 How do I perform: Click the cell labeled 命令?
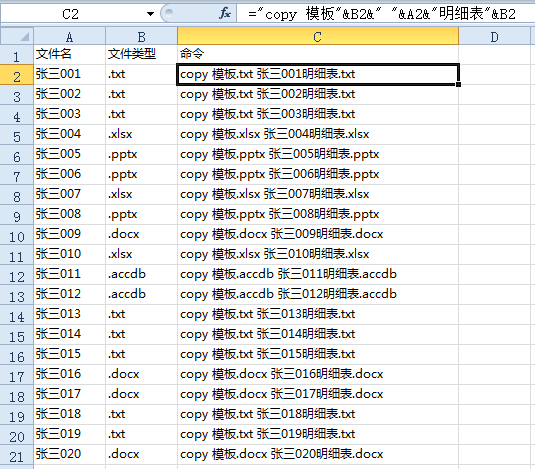pos(318,54)
